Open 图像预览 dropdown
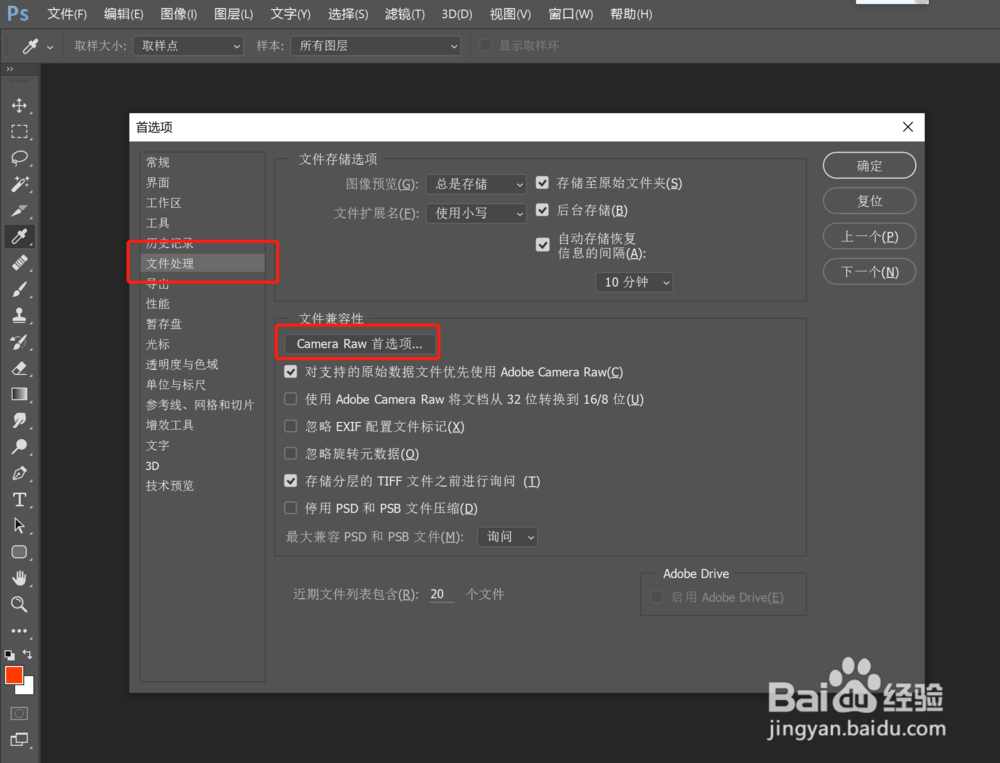Screen dimensions: 1000x763 pyautogui.click(x=476, y=184)
